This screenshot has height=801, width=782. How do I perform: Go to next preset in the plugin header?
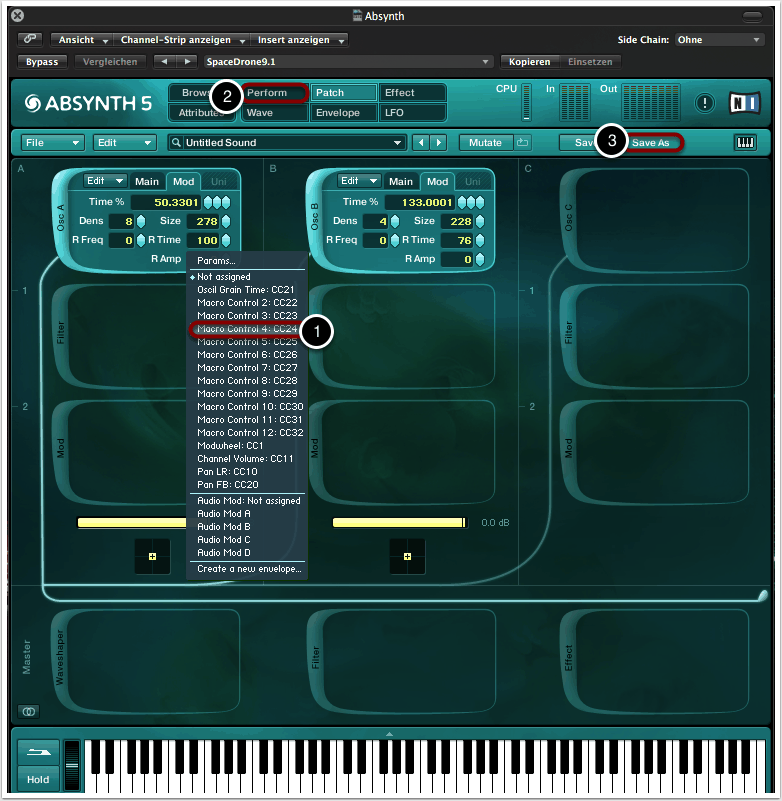coord(187,61)
